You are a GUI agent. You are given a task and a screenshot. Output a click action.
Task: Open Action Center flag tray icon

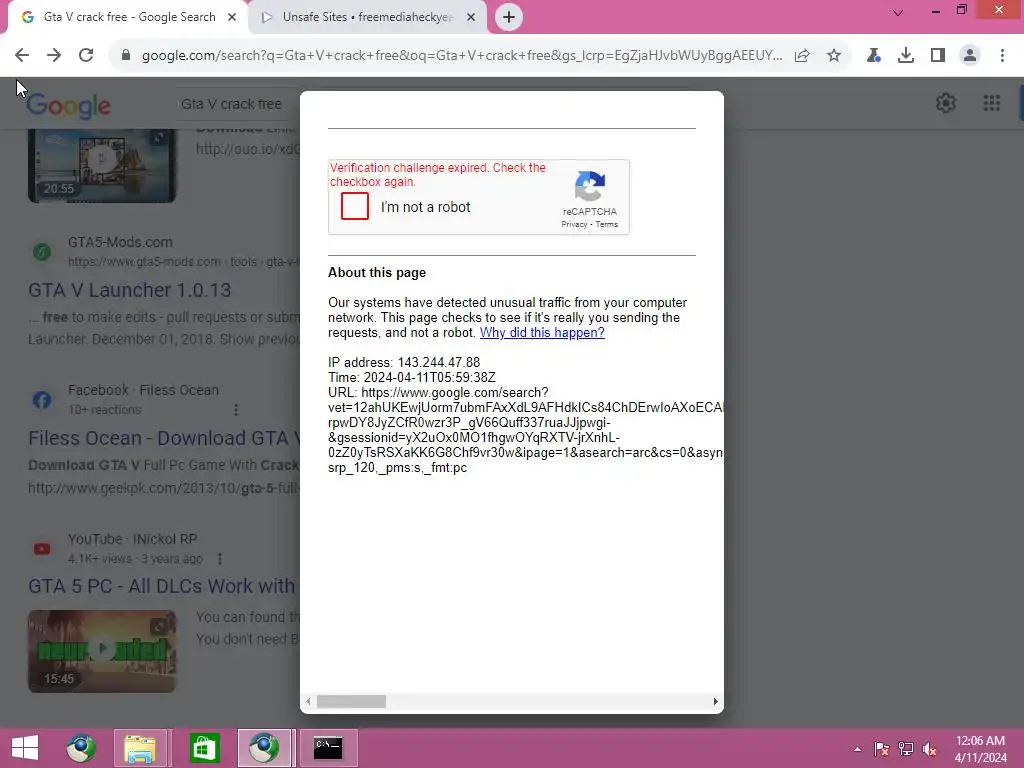881,749
